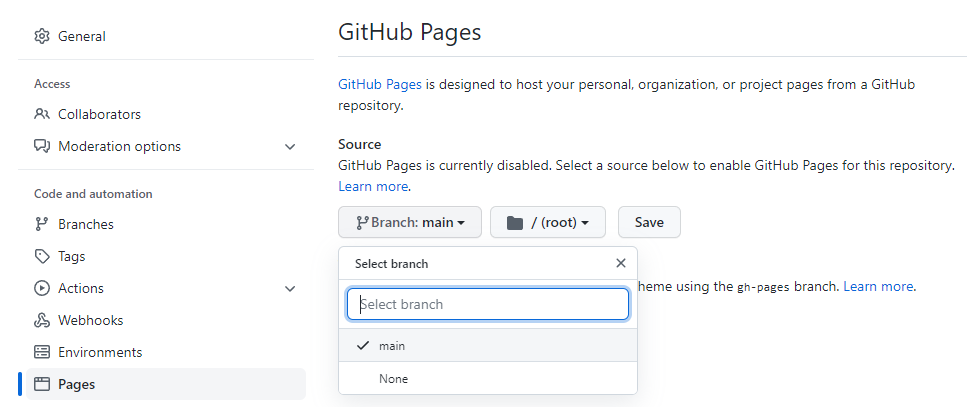
Task: Click the Environments server icon
Action: click(x=42, y=352)
